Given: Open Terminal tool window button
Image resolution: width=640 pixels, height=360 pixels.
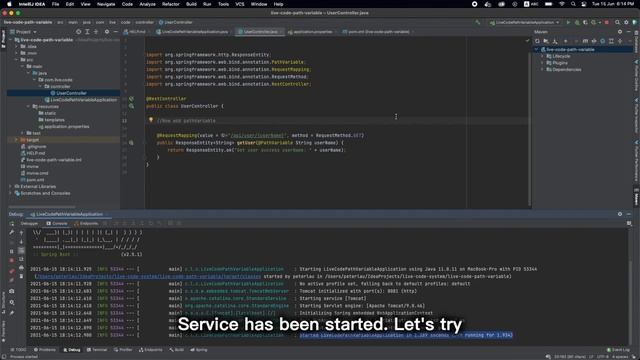Looking at the screenshot, I should (97, 350).
